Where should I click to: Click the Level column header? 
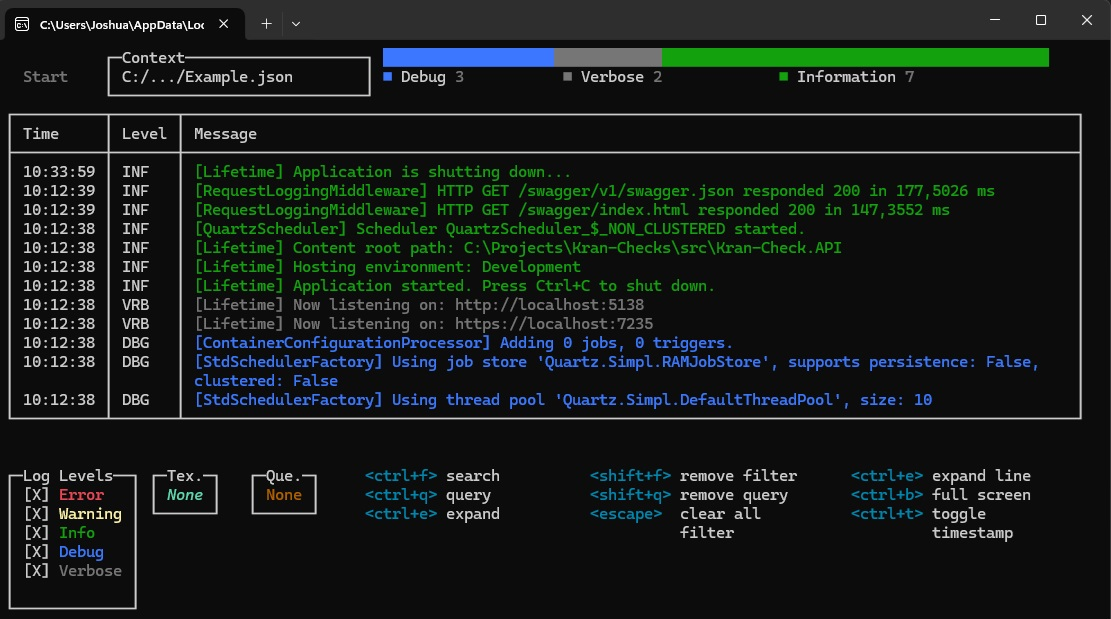[144, 134]
